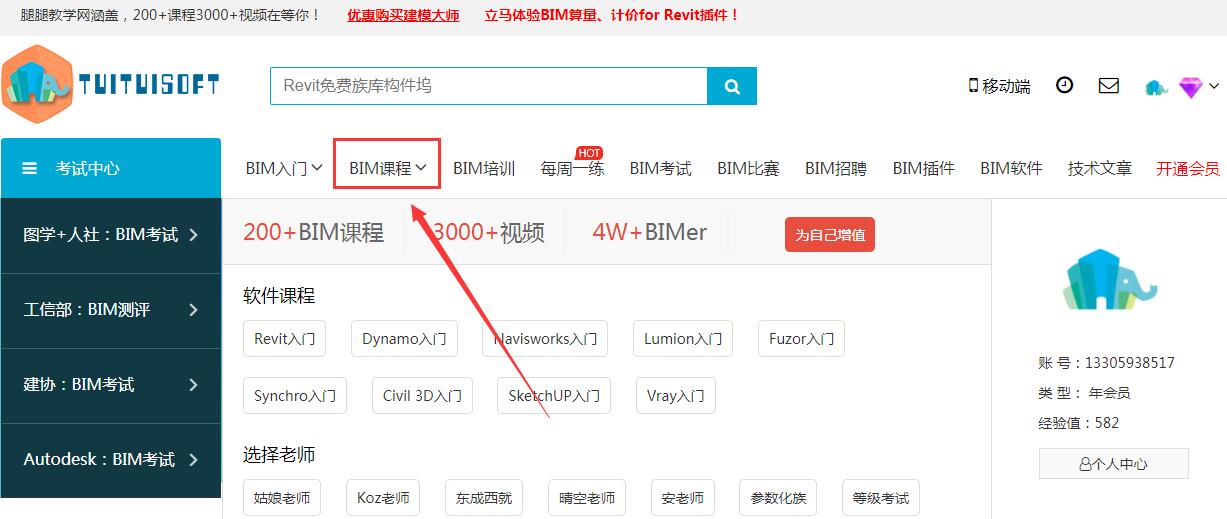Screen dimensions: 1227x519
Task: Click the hamburger icon beside 考试中心
Action: tap(30, 168)
